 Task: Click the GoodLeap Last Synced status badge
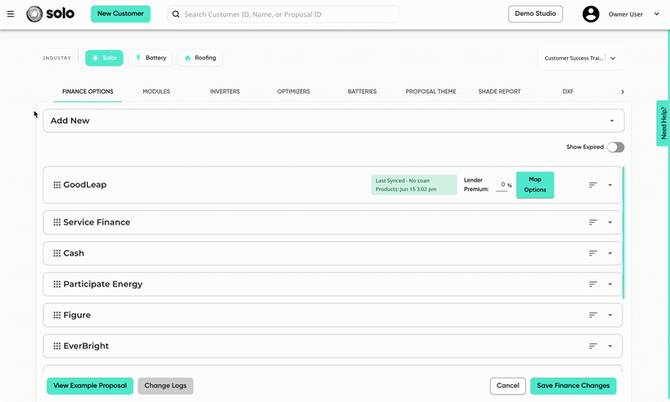(414, 185)
